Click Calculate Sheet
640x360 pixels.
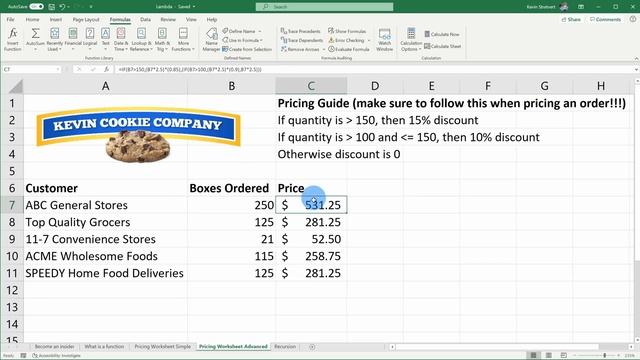pyautogui.click(x=442, y=46)
